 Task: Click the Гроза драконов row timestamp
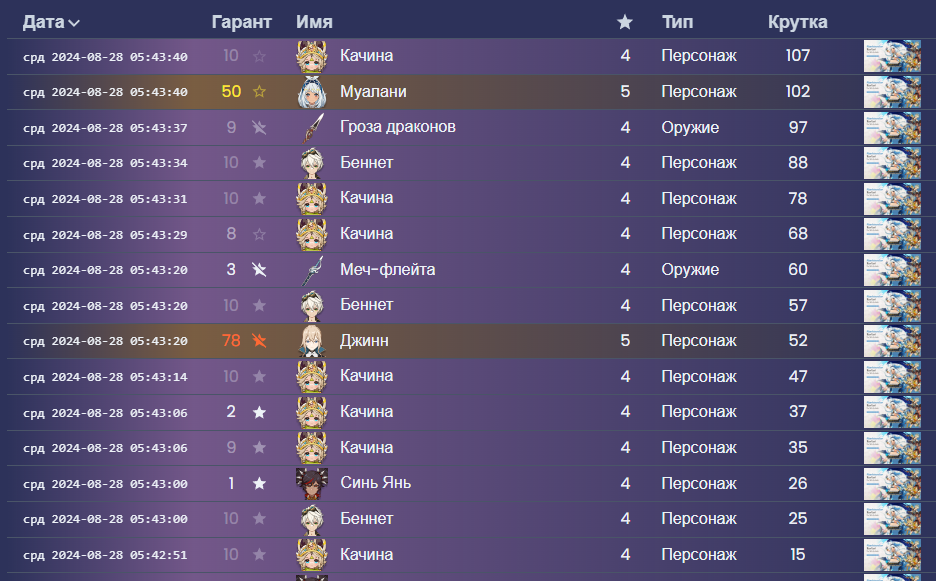(105, 128)
